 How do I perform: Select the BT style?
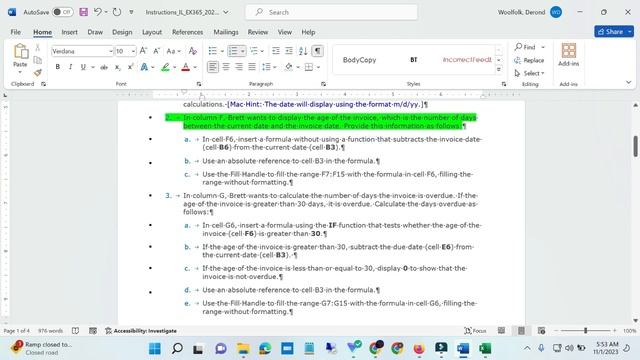coord(413,60)
